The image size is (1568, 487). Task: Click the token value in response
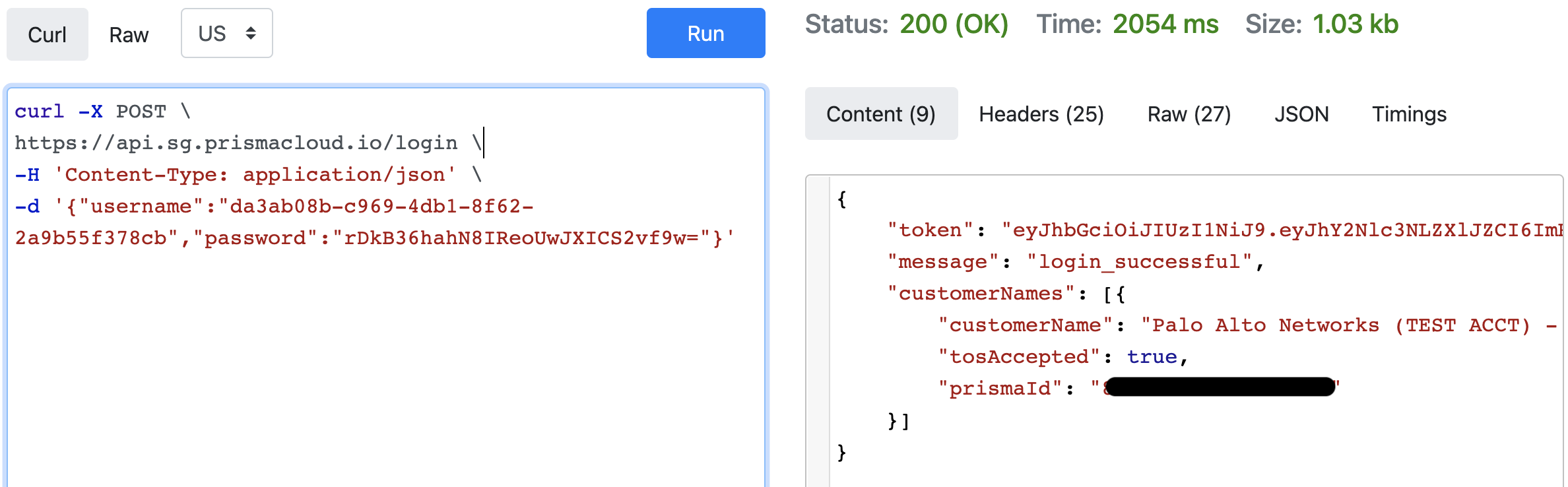coord(1280,230)
